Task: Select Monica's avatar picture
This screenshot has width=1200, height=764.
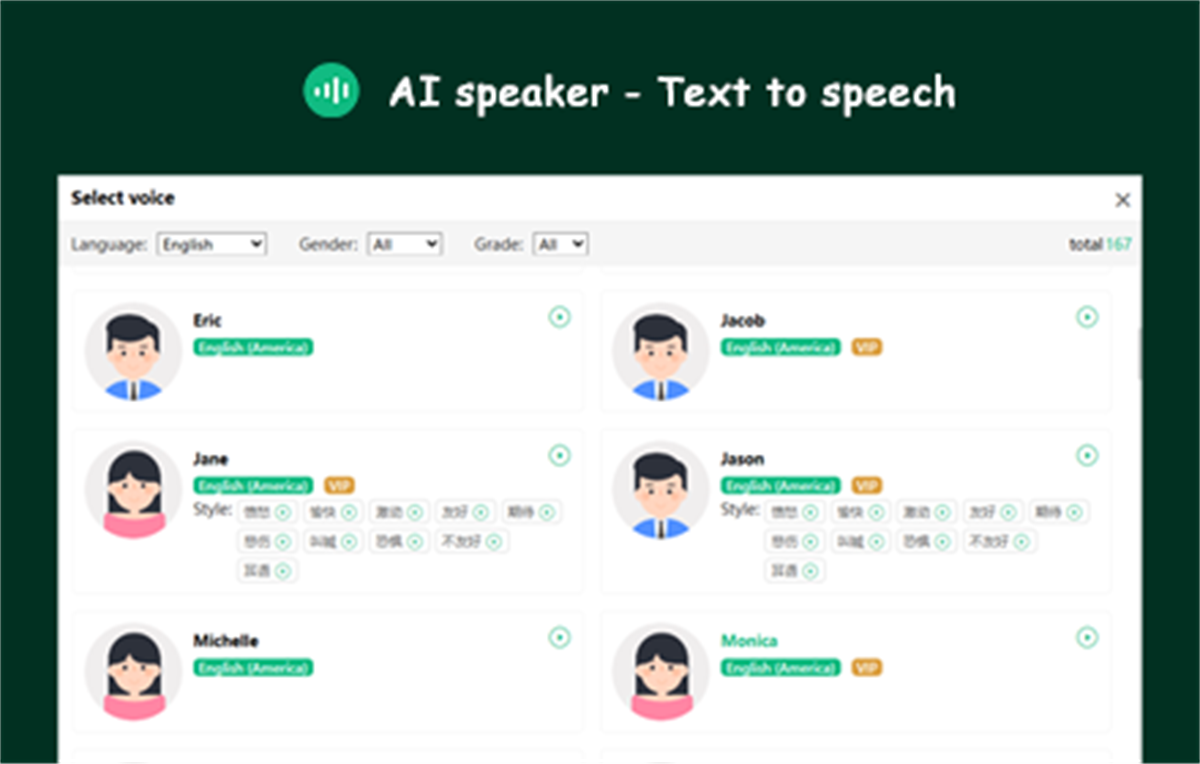Action: coord(661,671)
